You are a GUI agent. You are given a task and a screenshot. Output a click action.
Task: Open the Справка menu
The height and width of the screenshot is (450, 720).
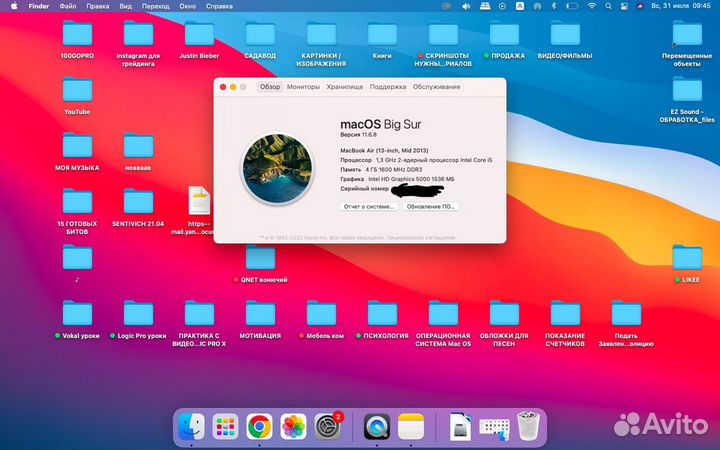[x=219, y=6]
